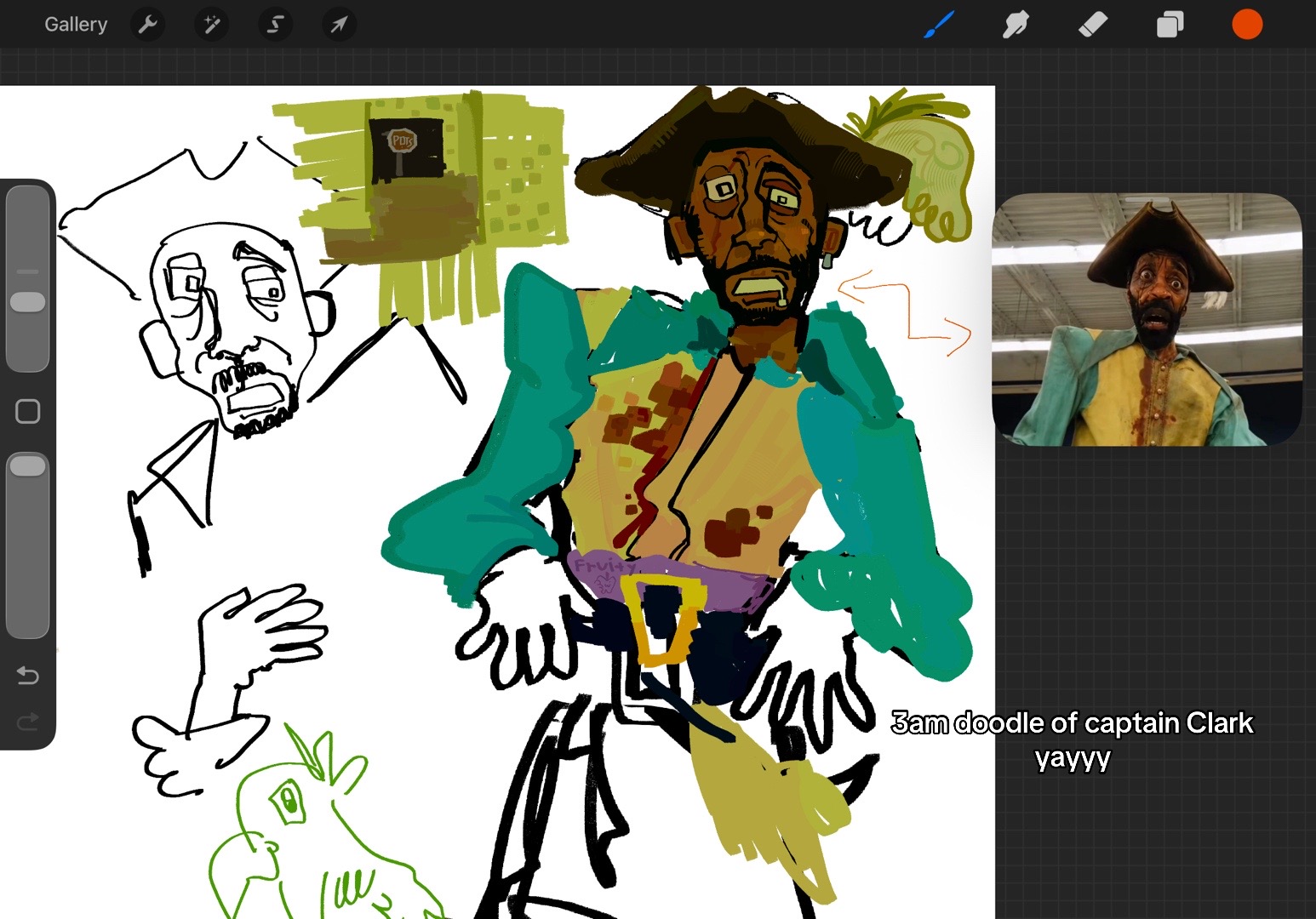Tap the square modify button in sidebar
1316x919 pixels.
click(27, 412)
